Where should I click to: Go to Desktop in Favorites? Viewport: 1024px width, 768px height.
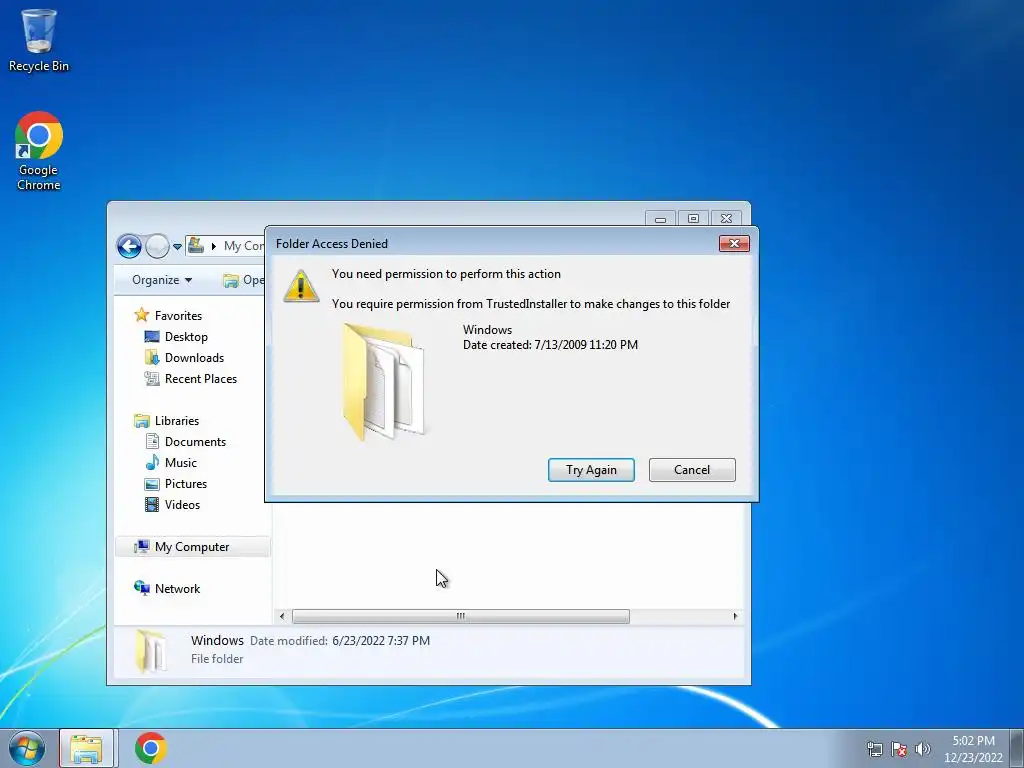(x=186, y=336)
